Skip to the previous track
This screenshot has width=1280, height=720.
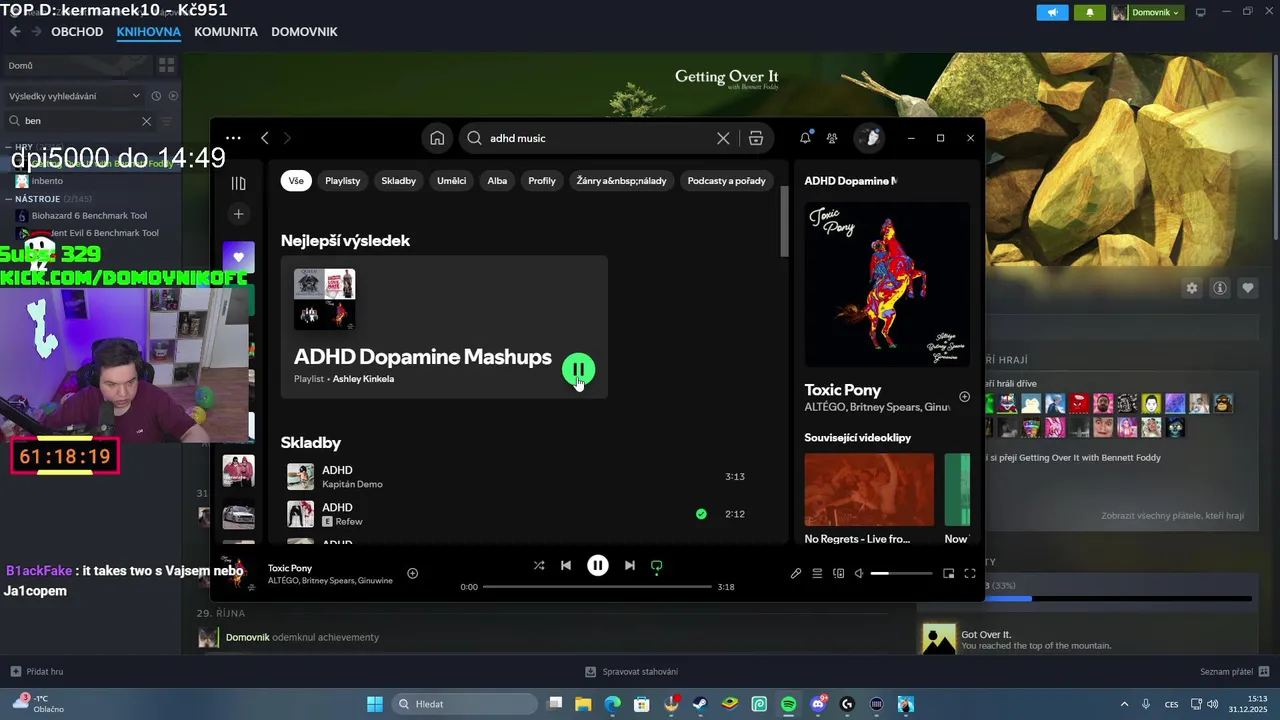(566, 565)
